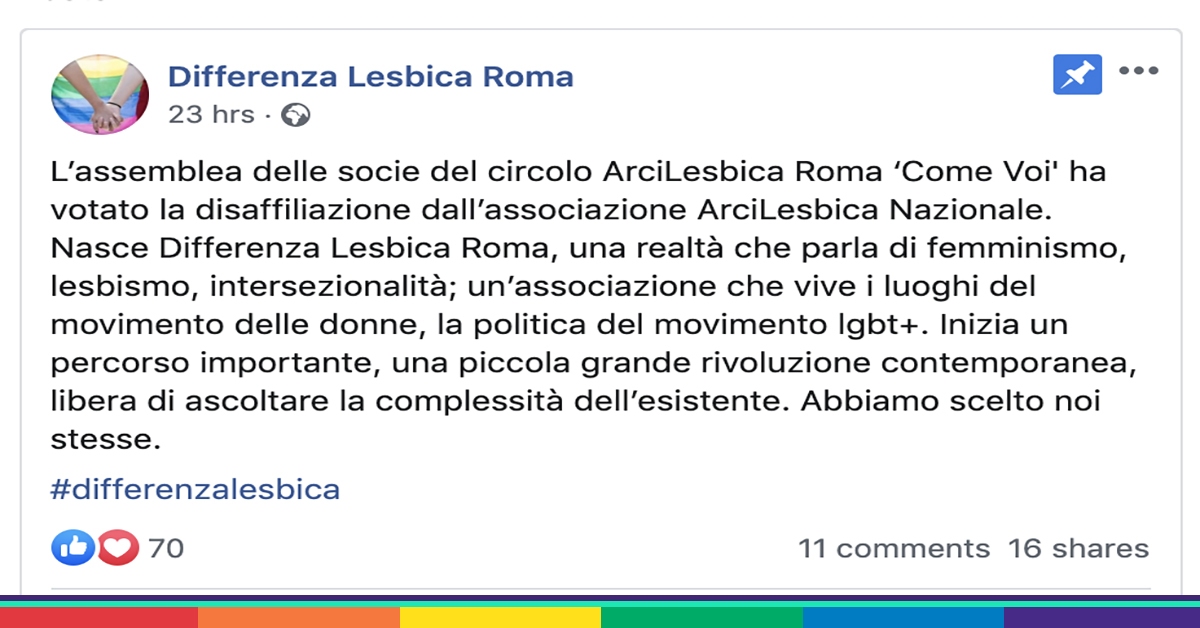The image size is (1200, 628).
Task: Click the thin teal line above rainbow
Action: [x=600, y=604]
